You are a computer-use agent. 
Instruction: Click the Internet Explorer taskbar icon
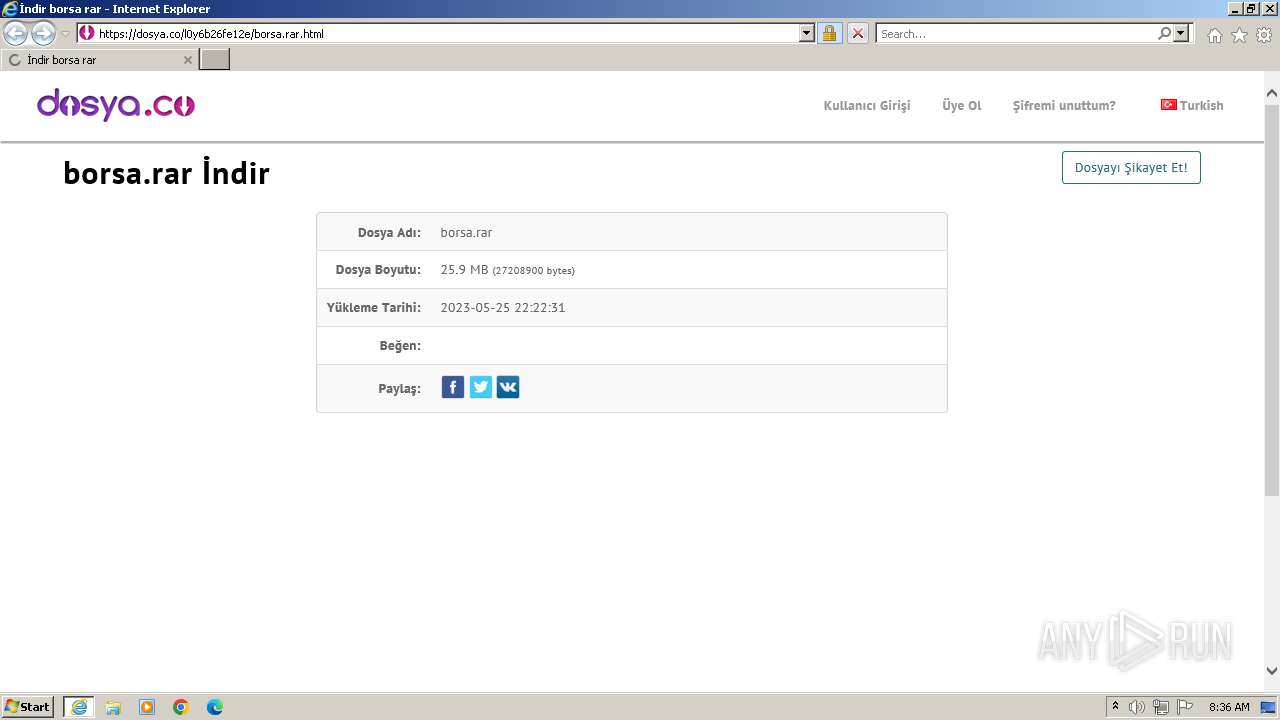point(79,707)
